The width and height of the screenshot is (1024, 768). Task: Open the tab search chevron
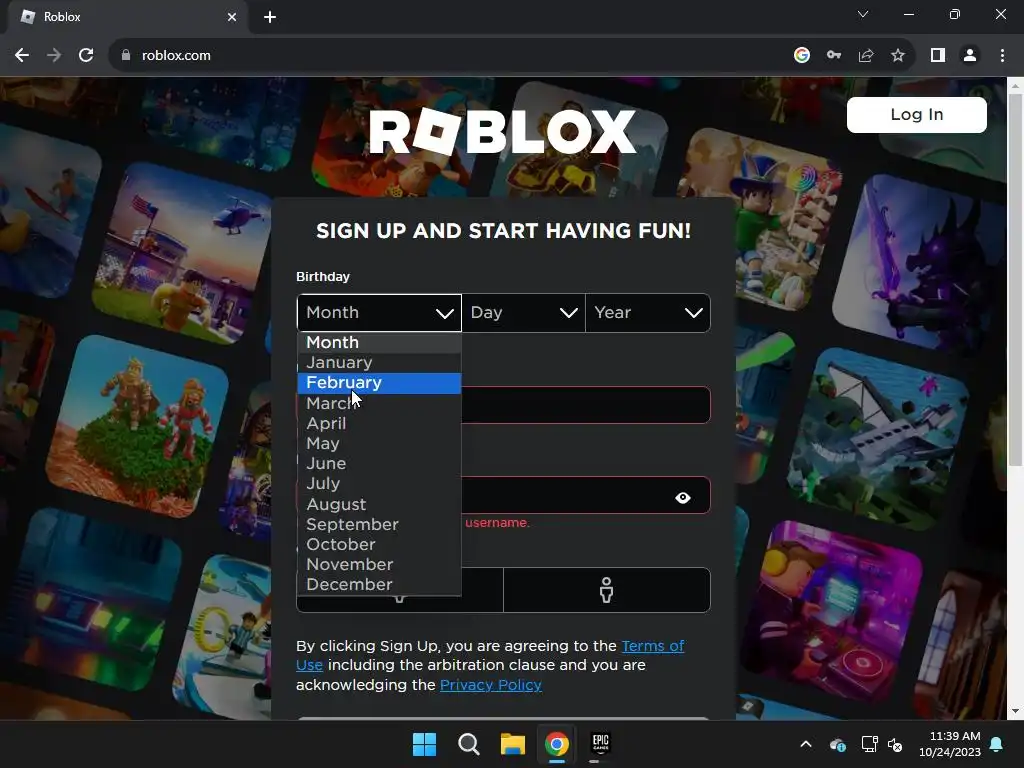click(863, 14)
